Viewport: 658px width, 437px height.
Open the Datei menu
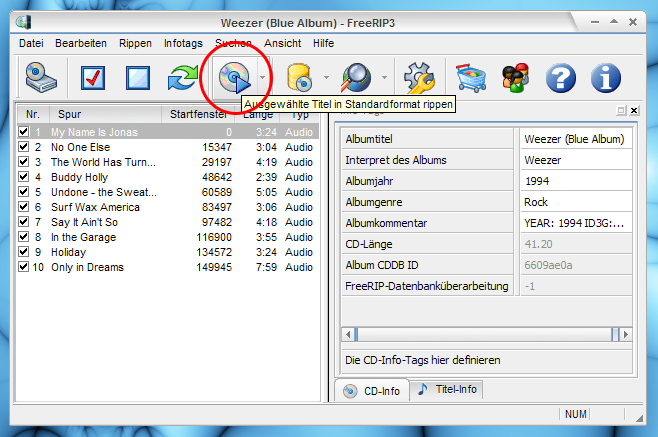31,43
